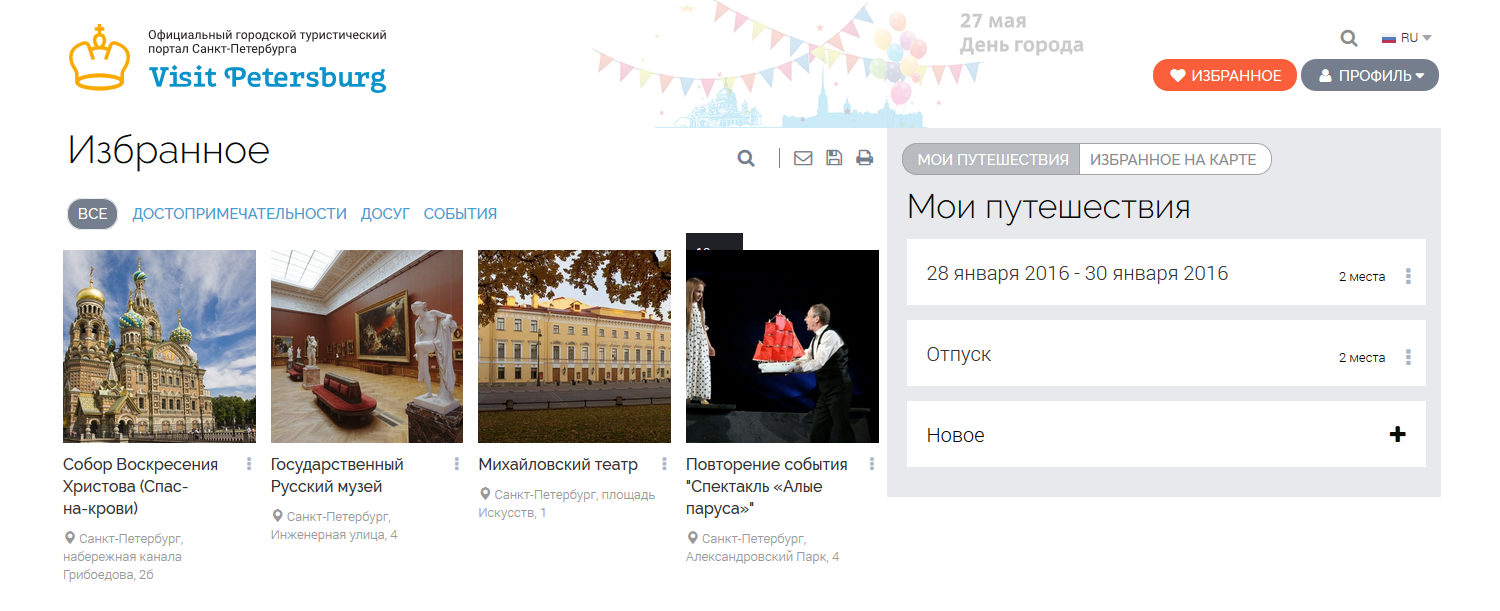
Task: Open options menu for Алые паруса event
Action: [x=872, y=464]
